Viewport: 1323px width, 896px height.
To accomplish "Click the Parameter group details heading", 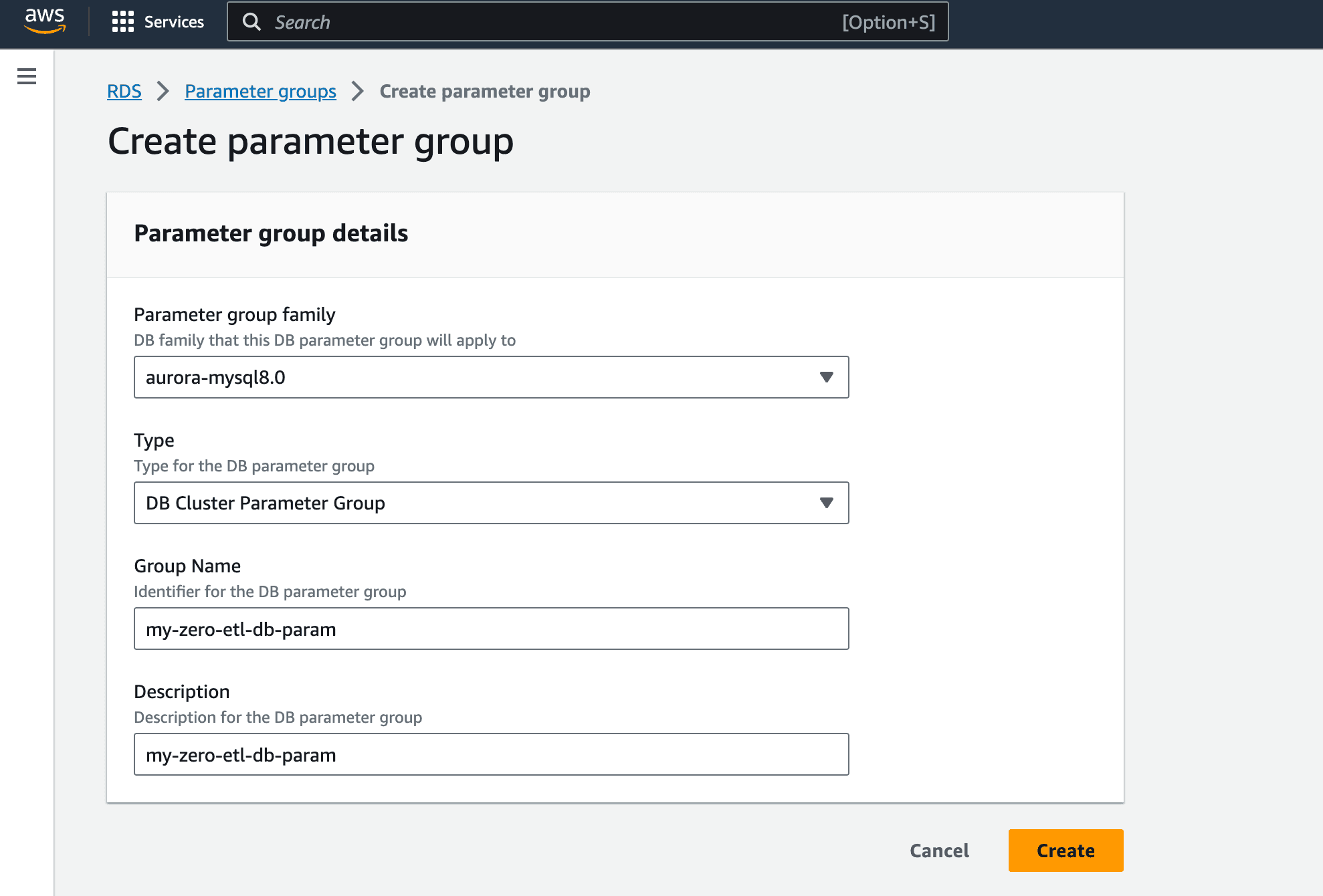I will (x=271, y=233).
